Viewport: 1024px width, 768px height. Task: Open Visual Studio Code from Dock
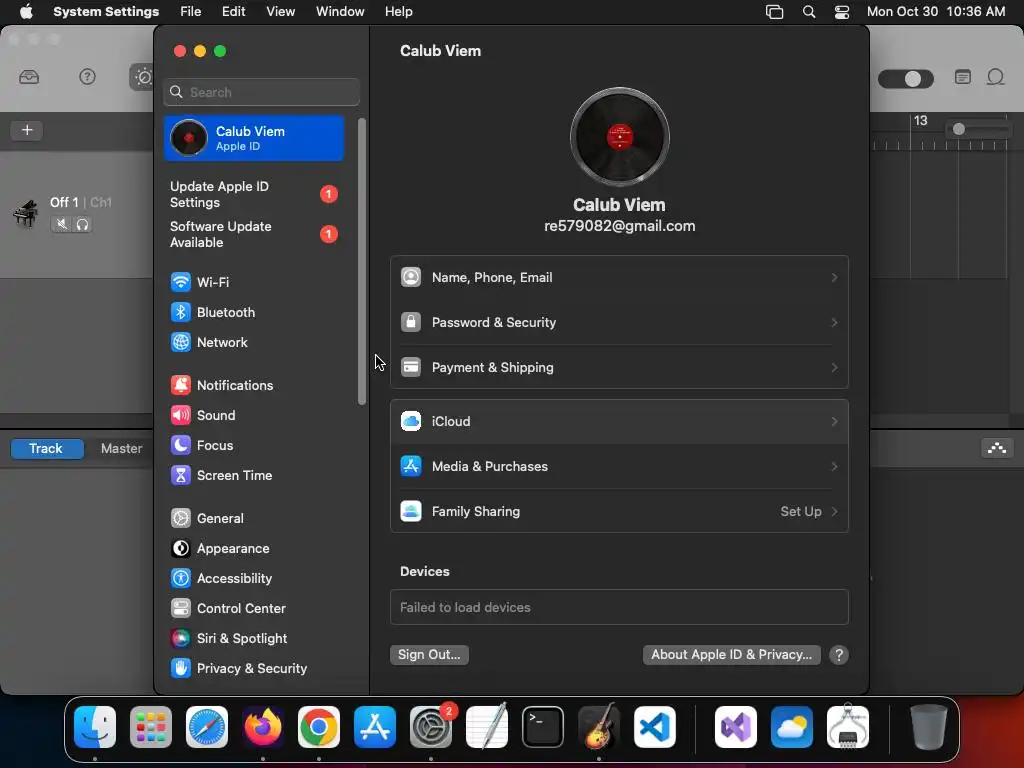click(654, 727)
